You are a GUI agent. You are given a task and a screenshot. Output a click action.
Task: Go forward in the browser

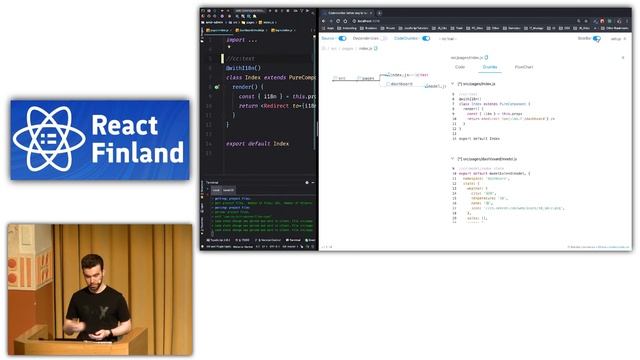[331, 21]
